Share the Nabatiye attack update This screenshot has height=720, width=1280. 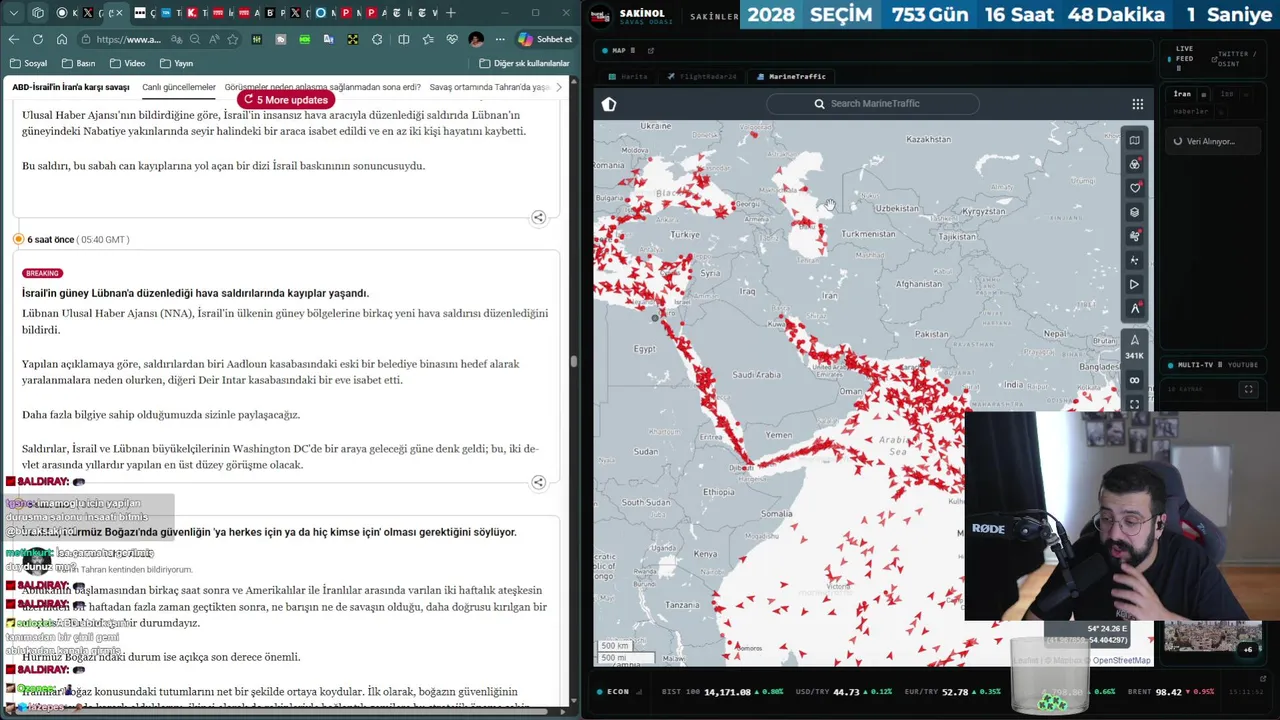click(538, 217)
